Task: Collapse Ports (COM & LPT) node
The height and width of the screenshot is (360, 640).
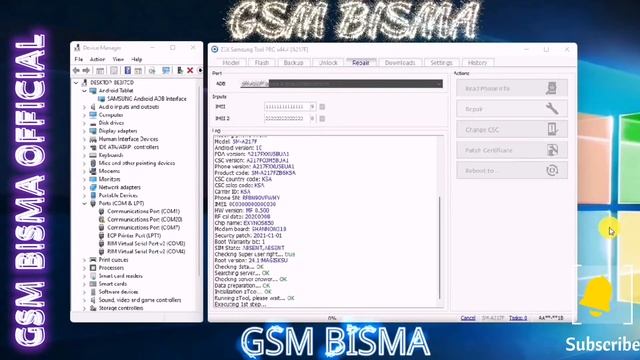Action: [x=84, y=203]
